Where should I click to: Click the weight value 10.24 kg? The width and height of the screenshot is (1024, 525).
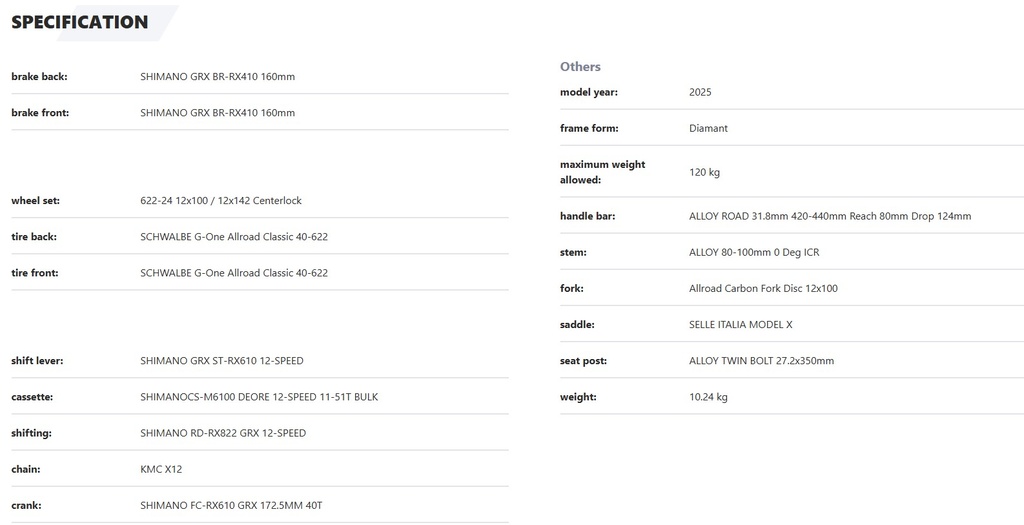(708, 397)
